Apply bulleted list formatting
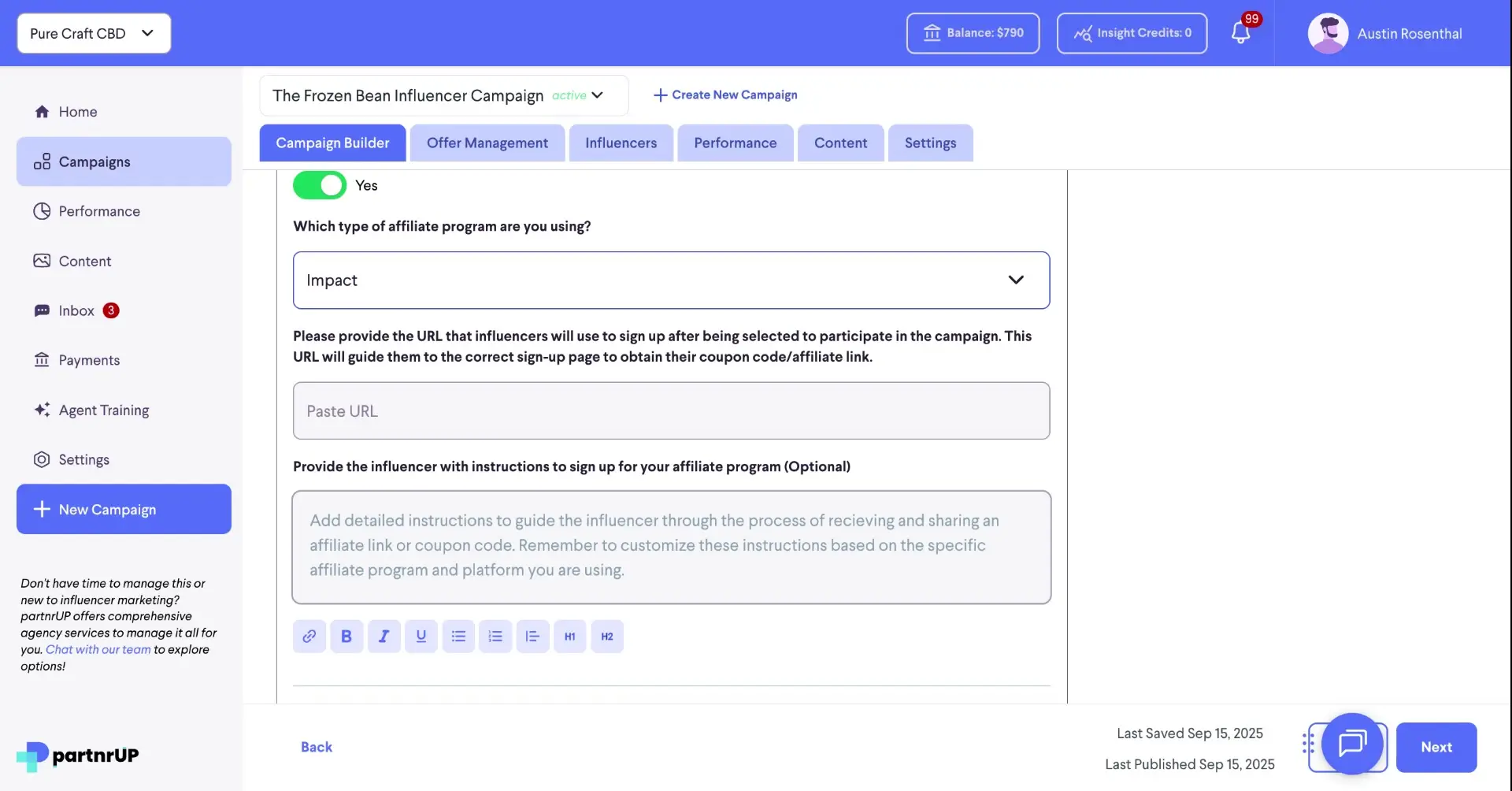The height and width of the screenshot is (791, 1512). point(458,636)
